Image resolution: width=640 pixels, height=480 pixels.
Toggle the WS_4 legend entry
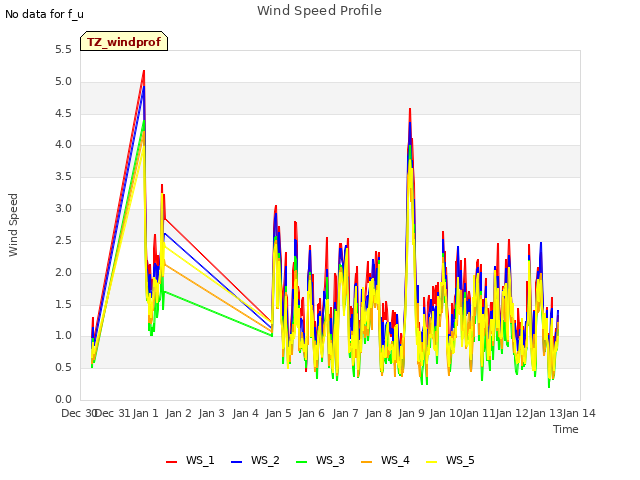pos(385,460)
